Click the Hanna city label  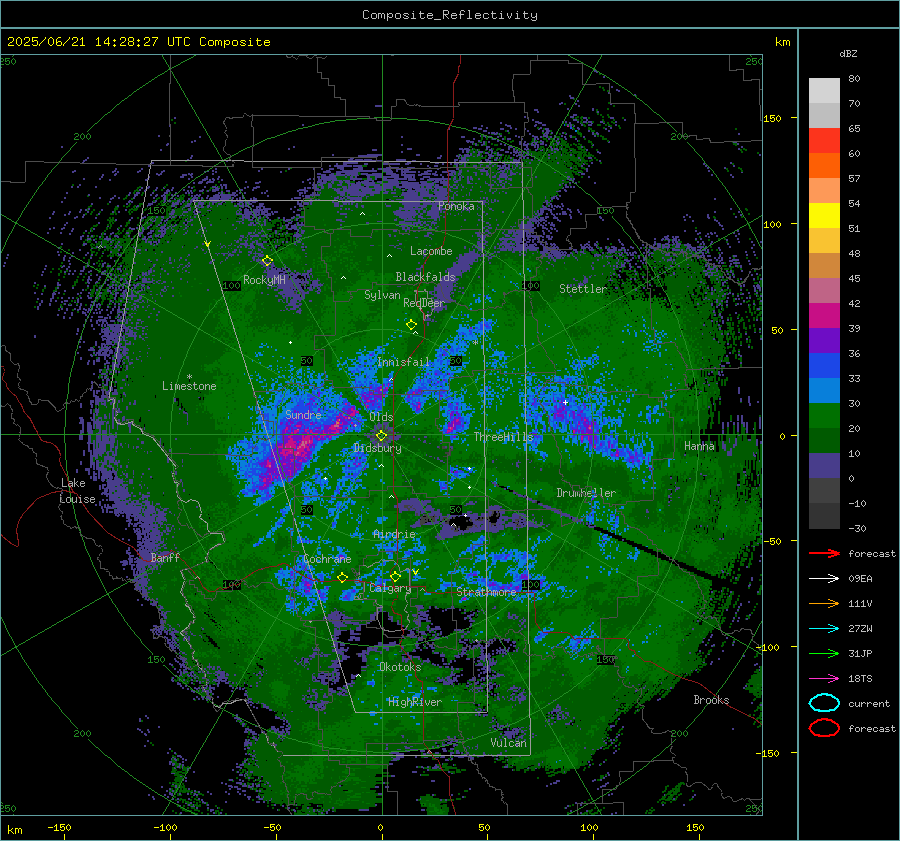(x=699, y=446)
